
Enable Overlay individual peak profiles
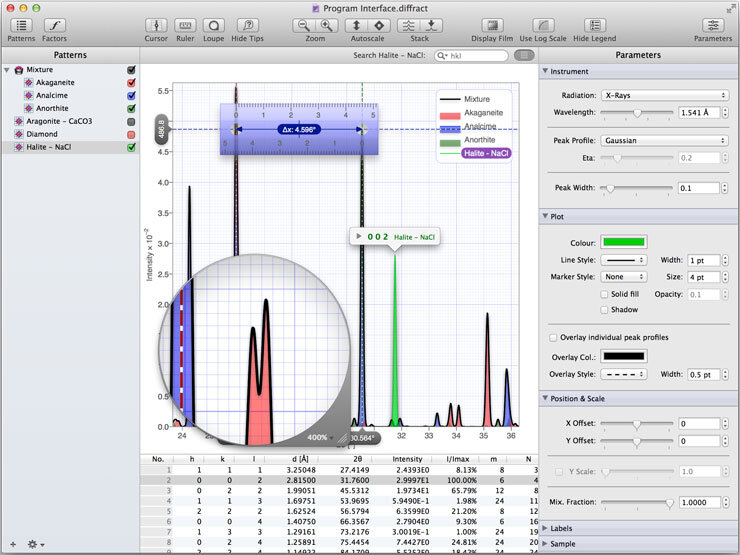(x=553, y=338)
